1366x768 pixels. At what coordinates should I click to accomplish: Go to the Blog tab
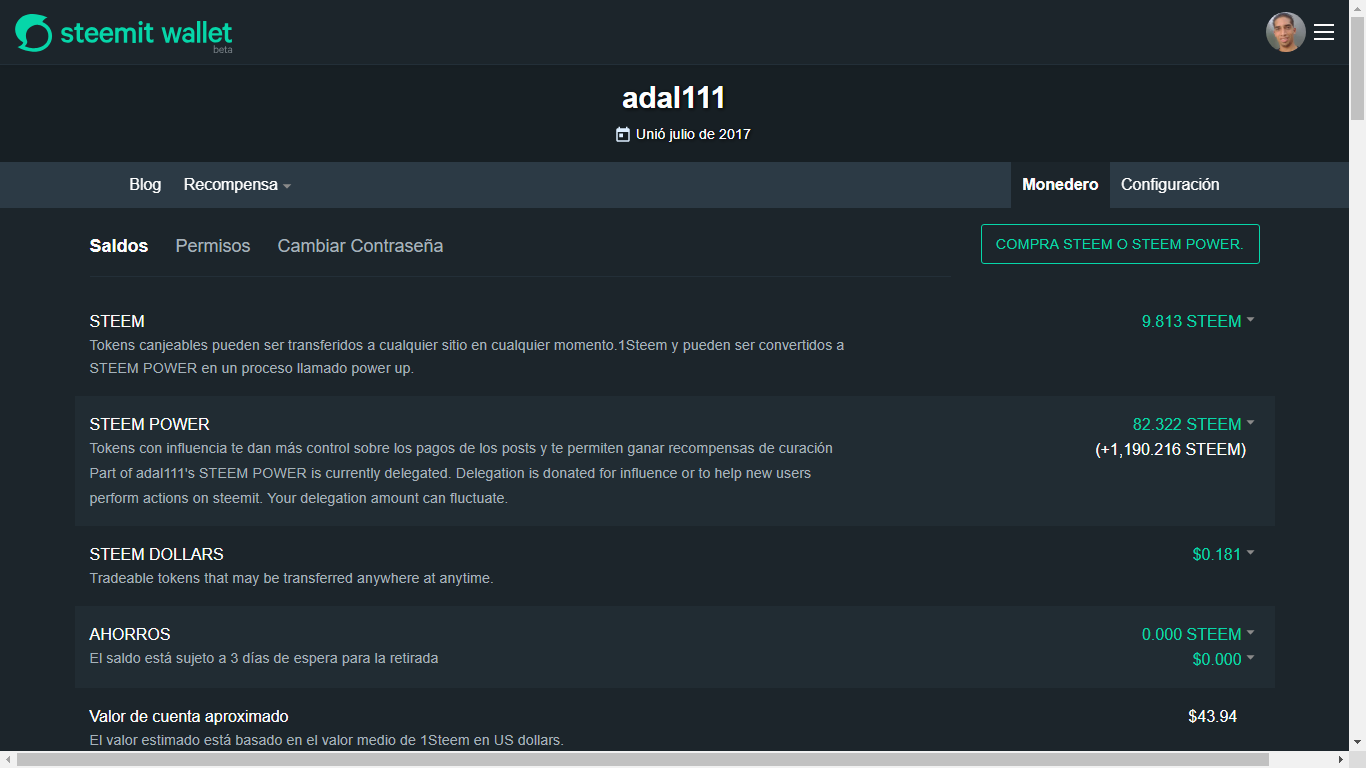145,185
